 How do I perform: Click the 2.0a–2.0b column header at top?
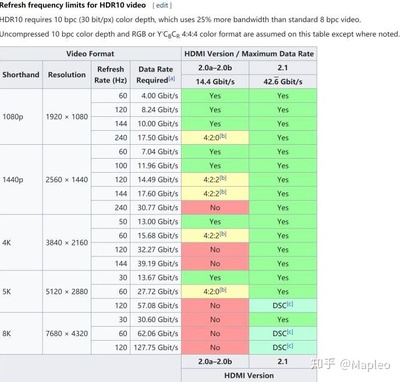(x=215, y=68)
